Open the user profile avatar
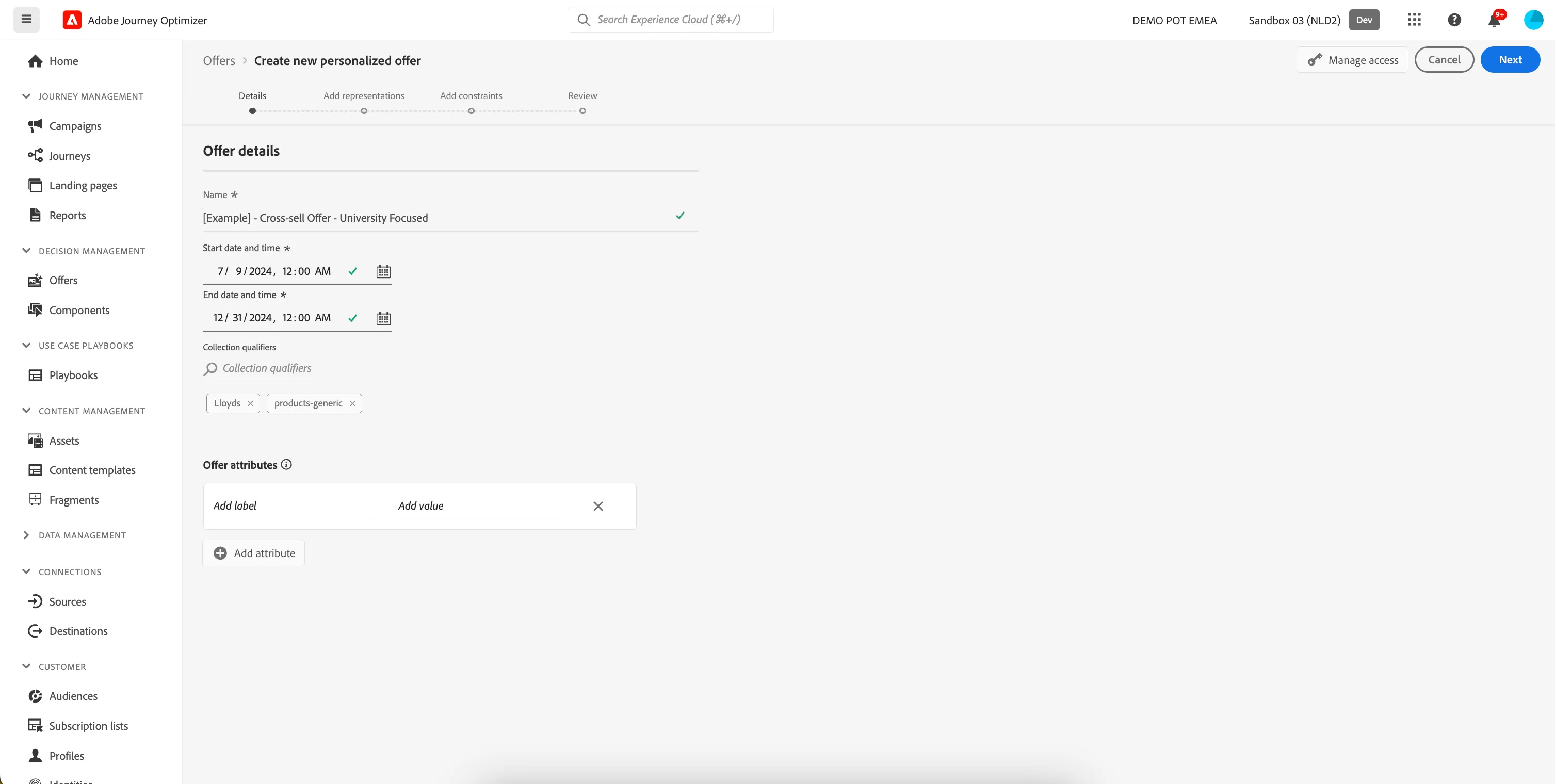The width and height of the screenshot is (1555, 784). [x=1533, y=20]
